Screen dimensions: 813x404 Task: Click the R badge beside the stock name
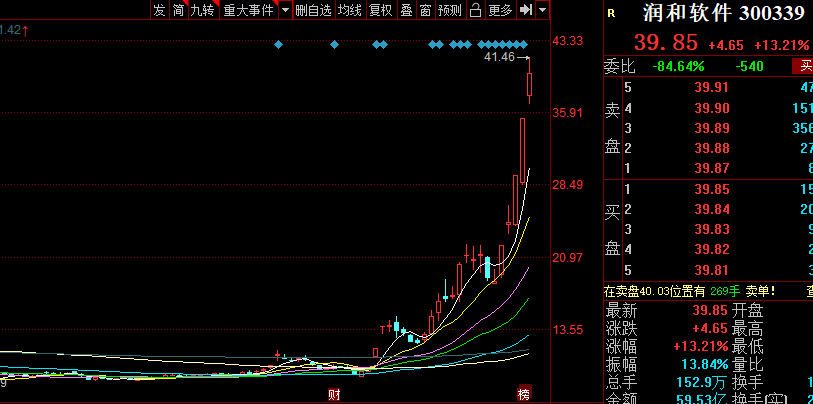[x=611, y=13]
